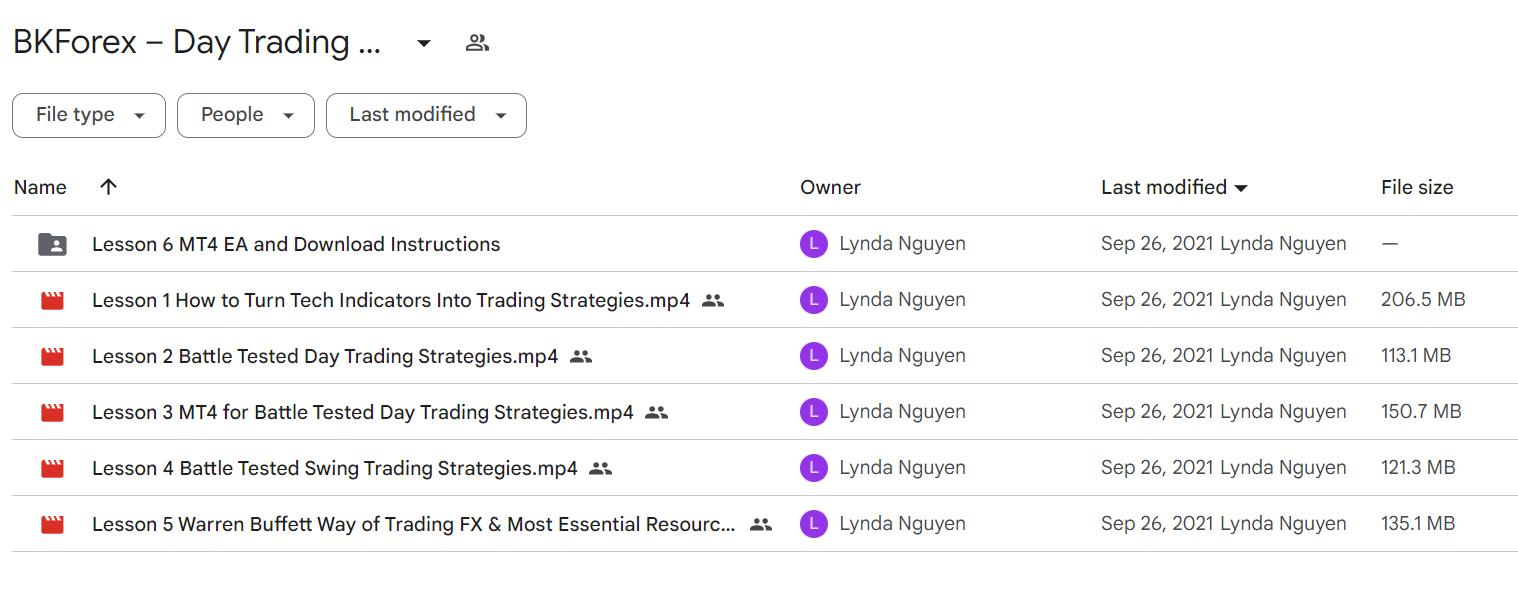Viewport: 1518px width, 605px height.
Task: Open Lesson 4 Battle Tested Swing Trading Strategies.mp4
Action: click(335, 468)
